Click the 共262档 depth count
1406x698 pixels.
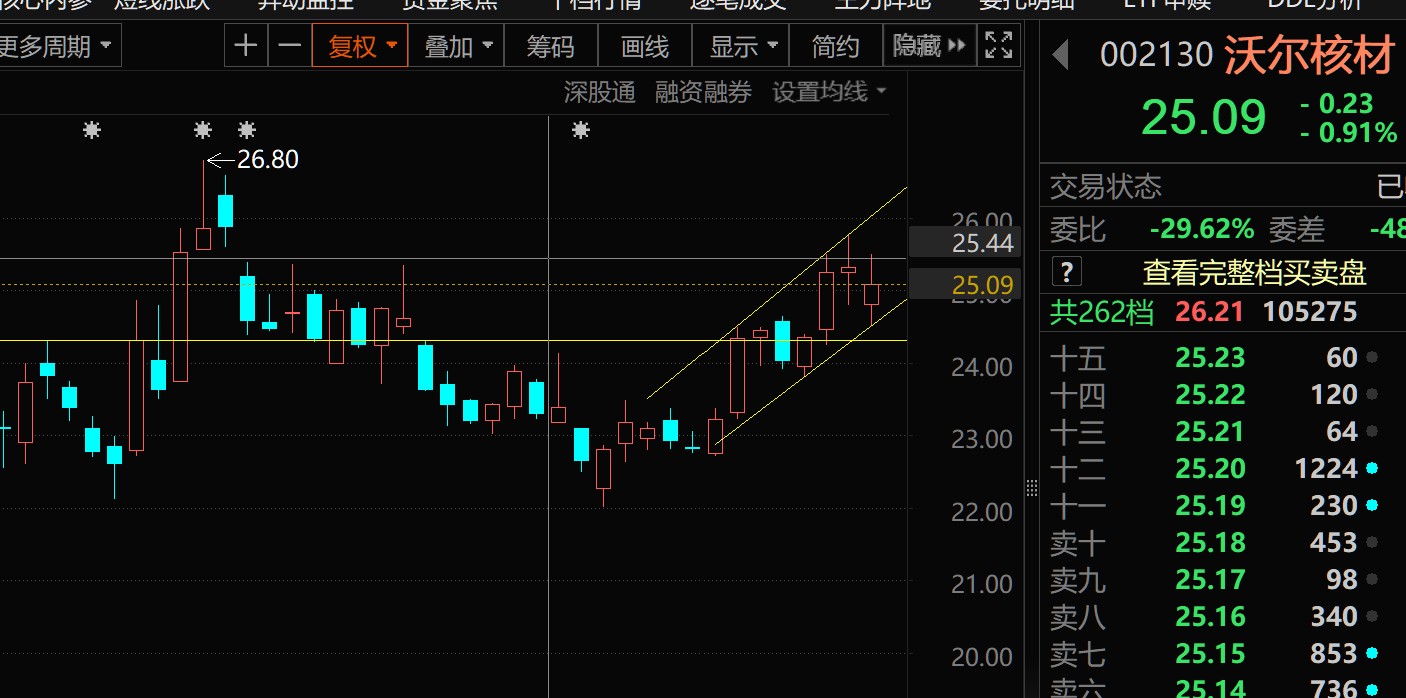[x=1101, y=312]
